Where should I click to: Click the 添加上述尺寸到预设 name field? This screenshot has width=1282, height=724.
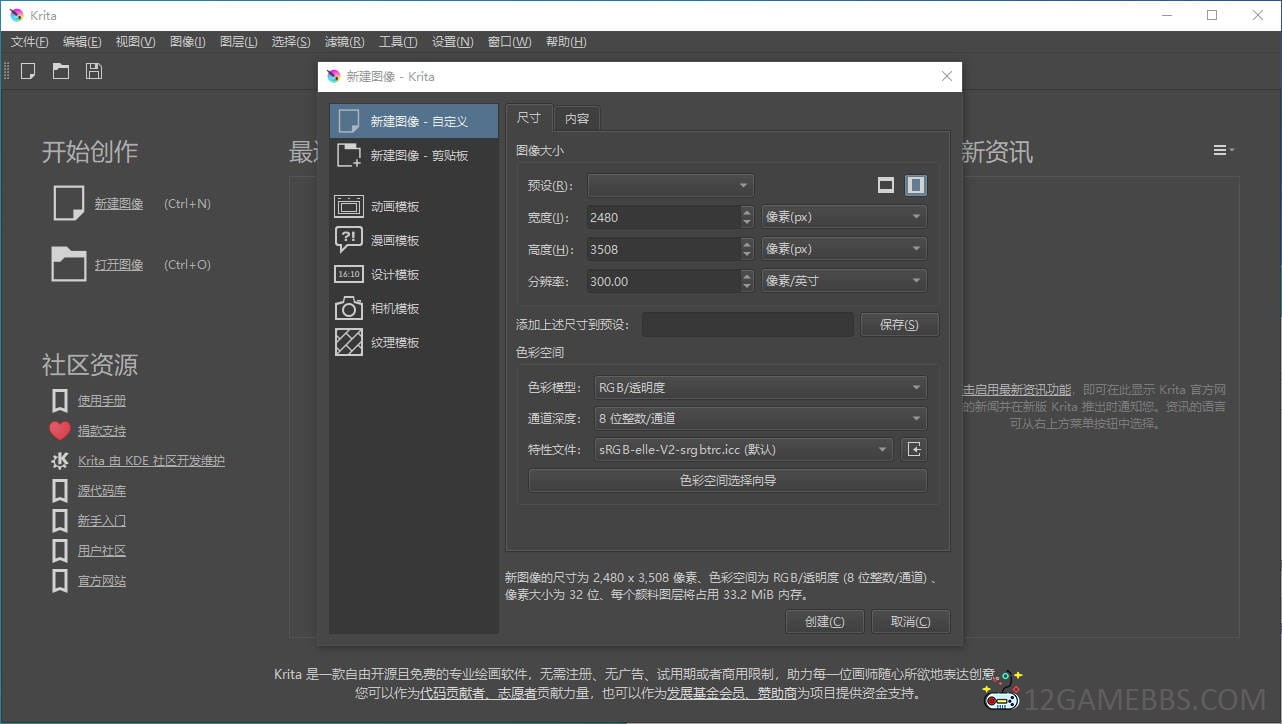coord(748,324)
